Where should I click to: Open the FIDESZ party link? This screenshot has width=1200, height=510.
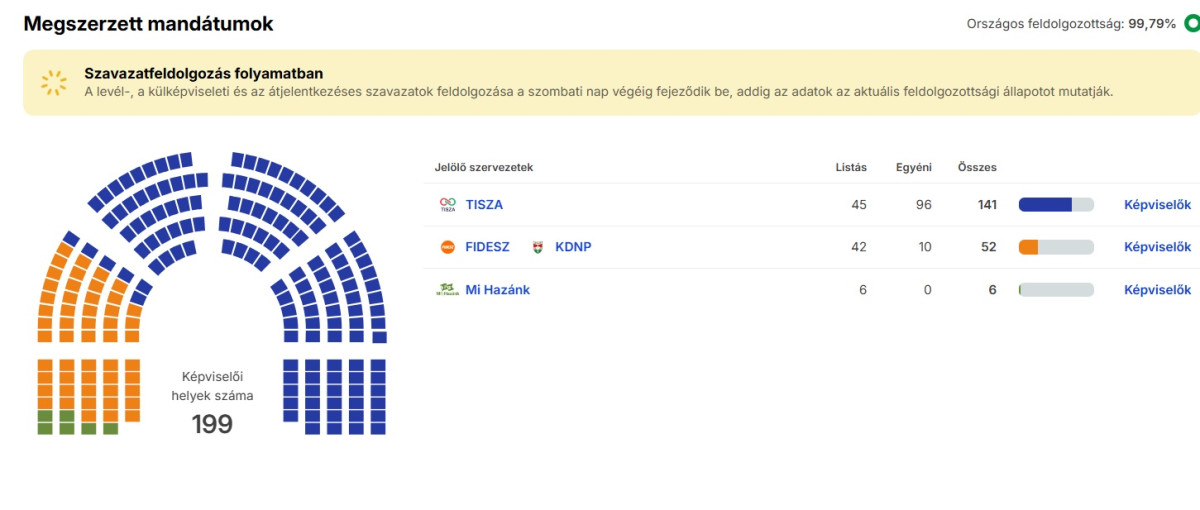tap(487, 247)
